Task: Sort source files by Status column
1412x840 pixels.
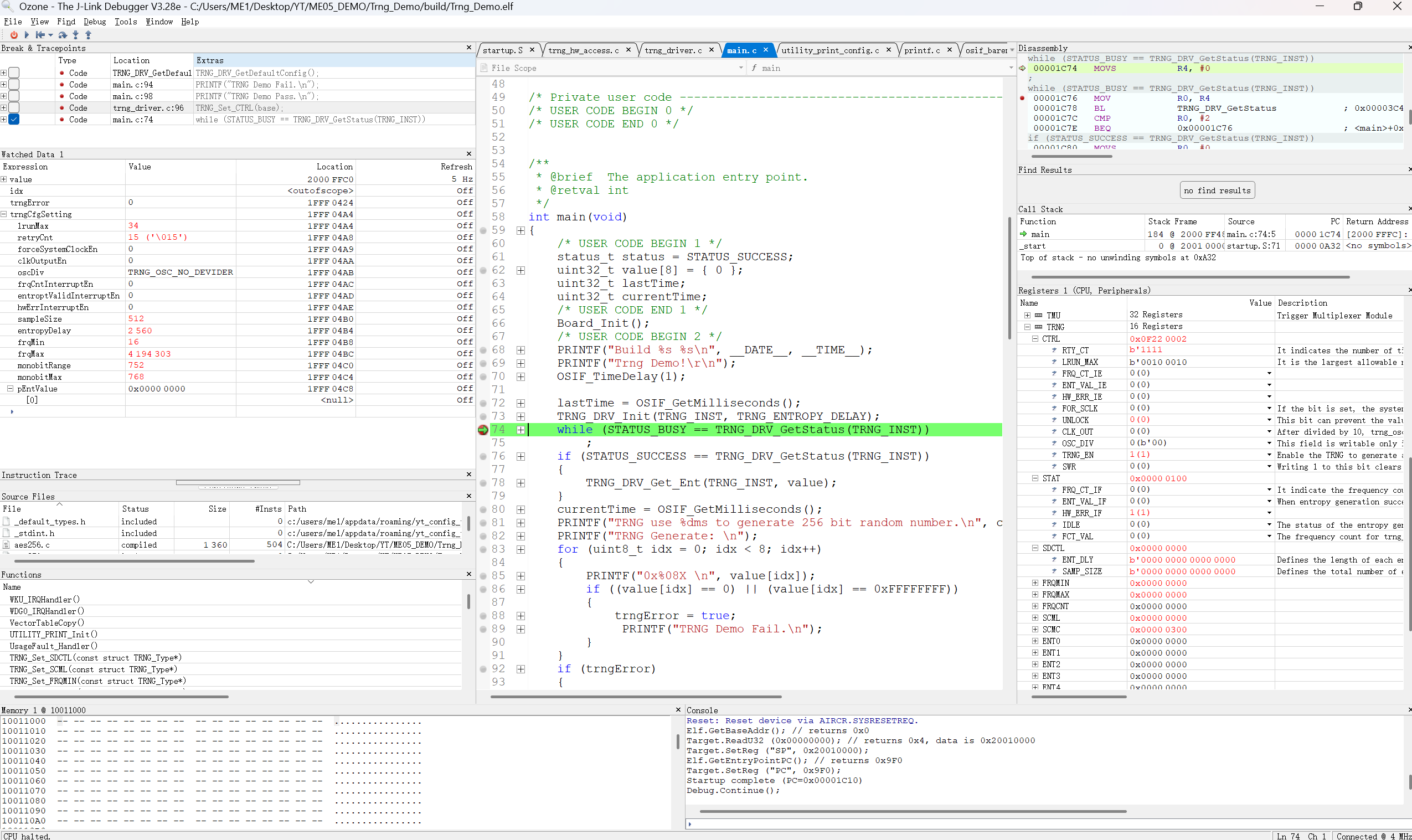Action: coord(147,509)
